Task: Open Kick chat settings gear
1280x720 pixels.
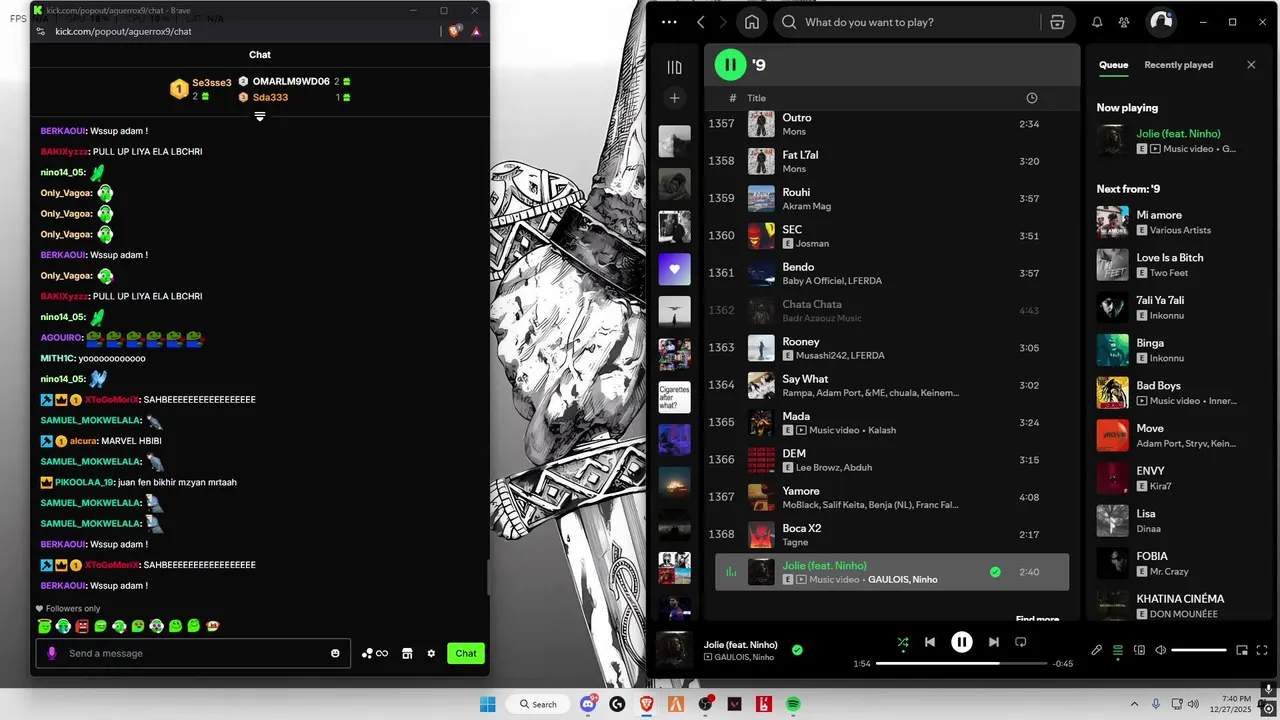Action: pyautogui.click(x=431, y=653)
